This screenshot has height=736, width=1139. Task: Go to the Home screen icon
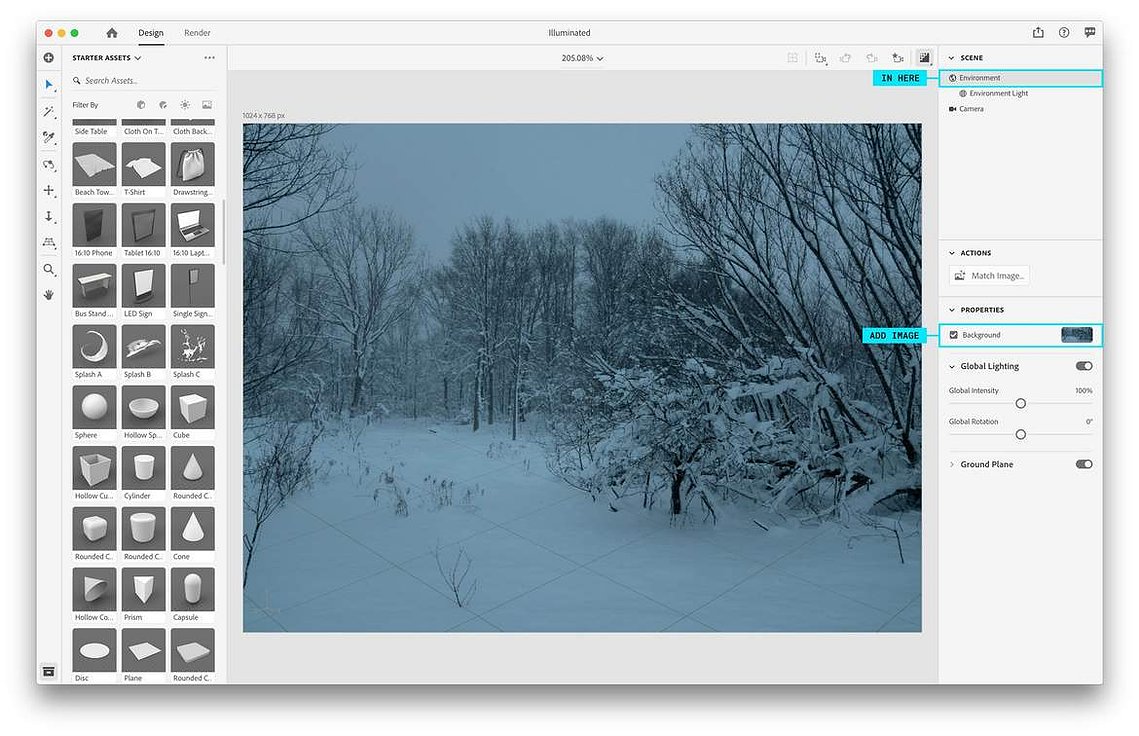(111, 33)
